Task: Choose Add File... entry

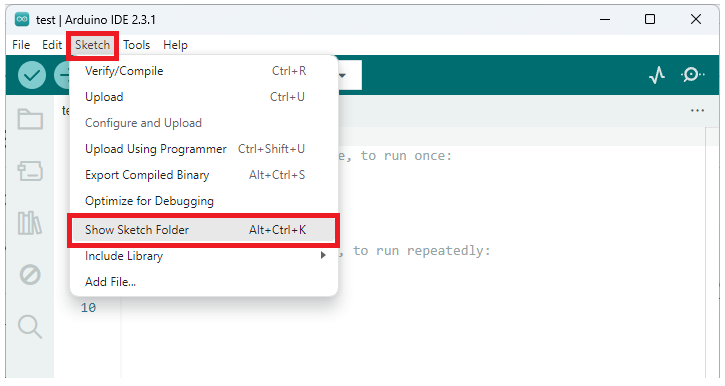Action: coord(203,282)
